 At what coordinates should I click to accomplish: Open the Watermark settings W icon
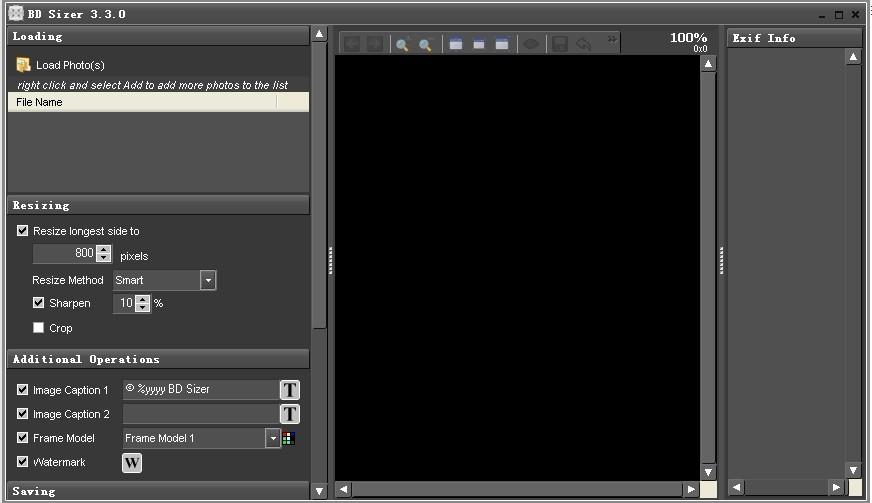pyautogui.click(x=132, y=463)
